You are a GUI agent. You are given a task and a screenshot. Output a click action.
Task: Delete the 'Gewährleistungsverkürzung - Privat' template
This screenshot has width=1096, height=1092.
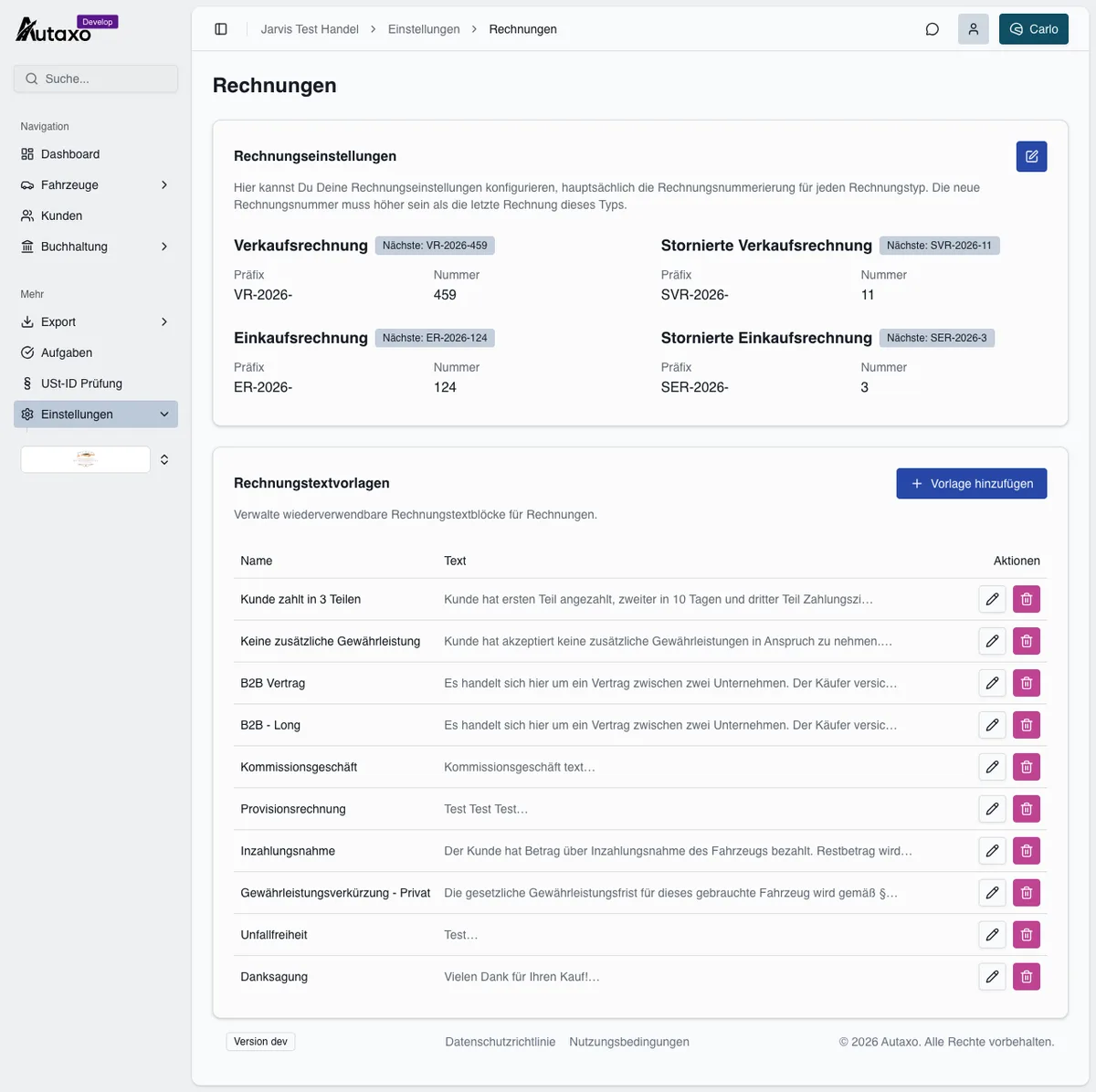click(x=1027, y=893)
